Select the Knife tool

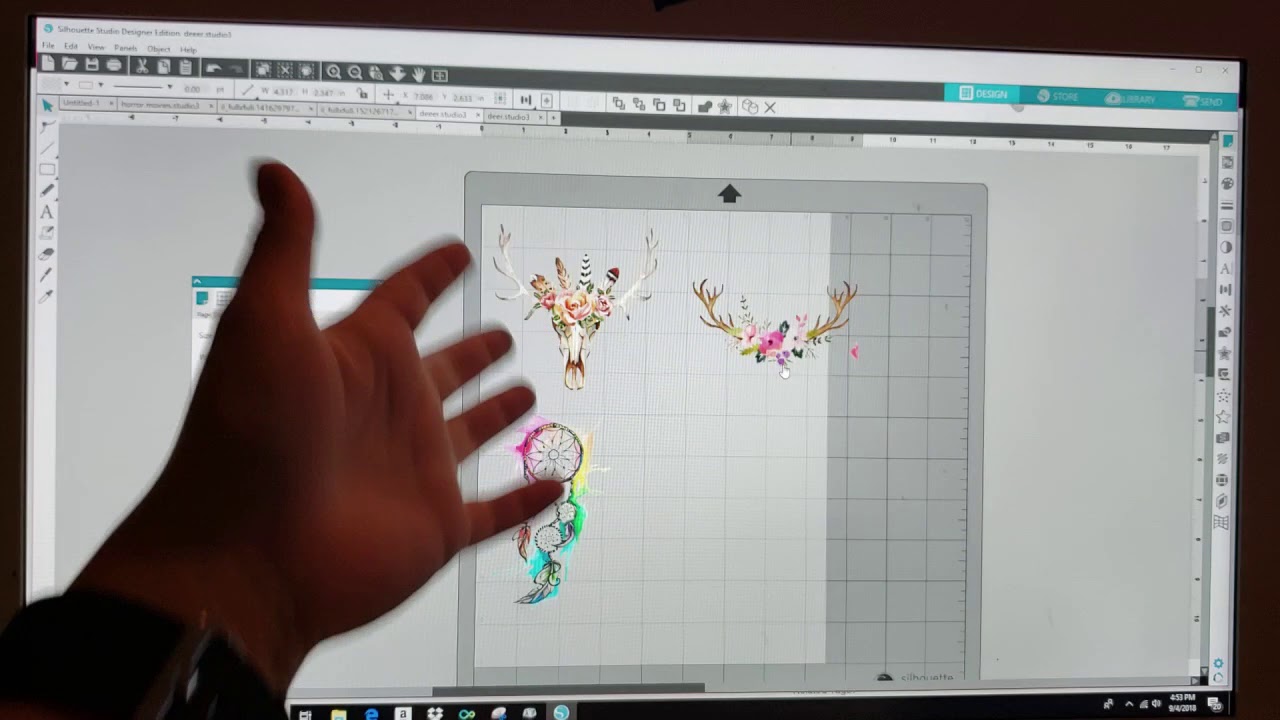coord(46,276)
